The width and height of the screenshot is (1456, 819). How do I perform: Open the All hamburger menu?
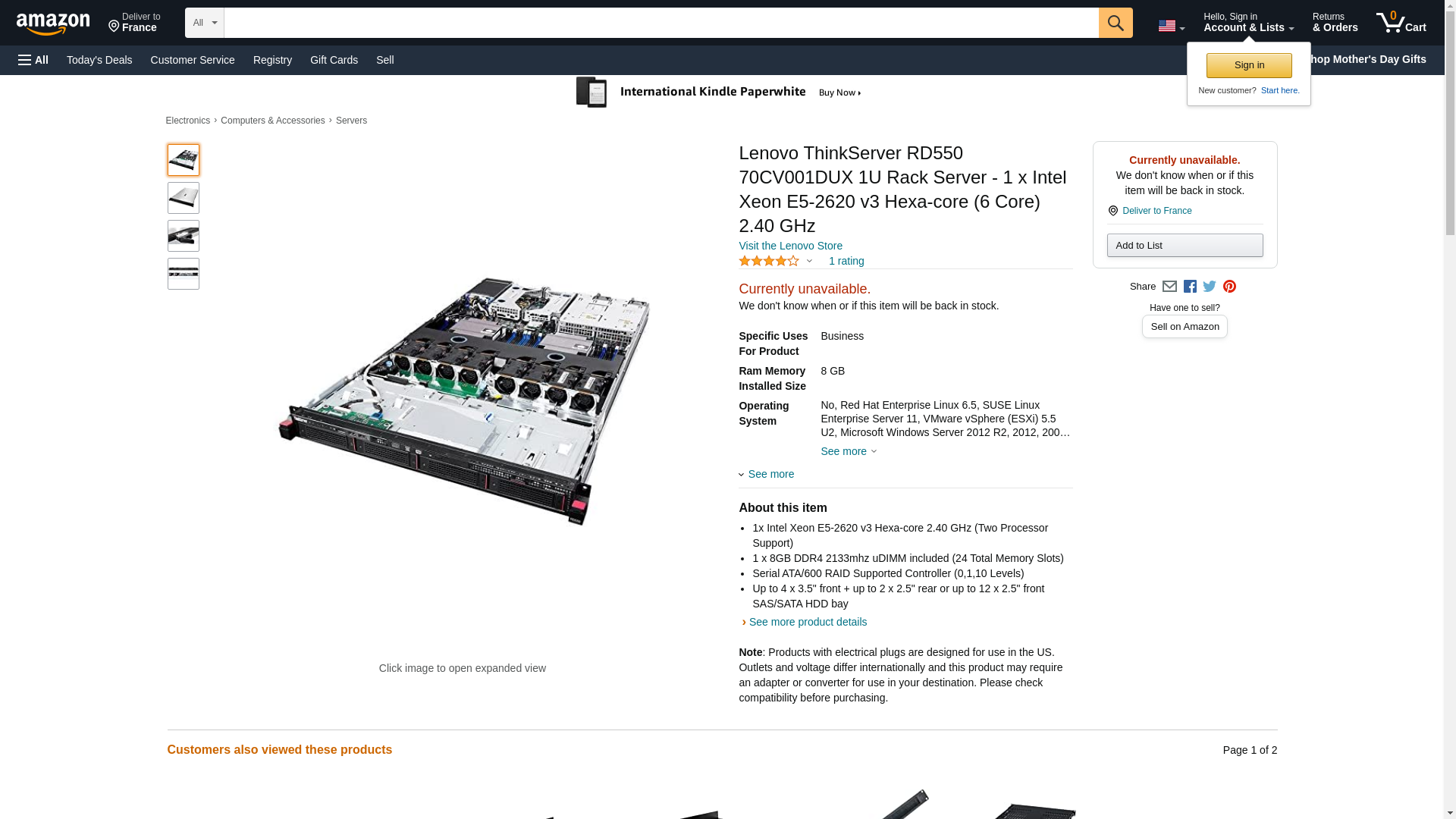(33, 60)
